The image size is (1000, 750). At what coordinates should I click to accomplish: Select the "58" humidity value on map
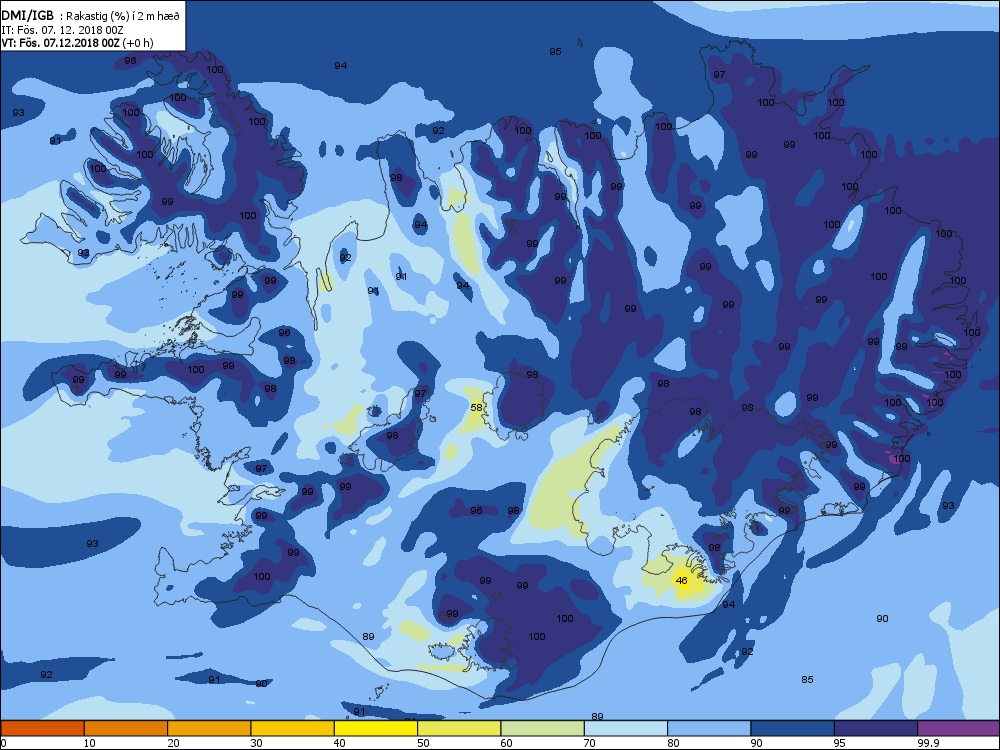coord(476,408)
